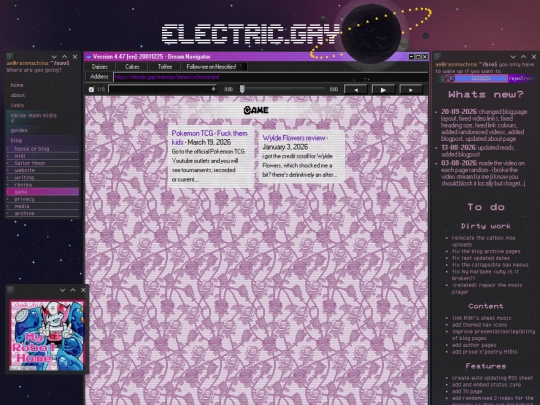The height and width of the screenshot is (405, 540).
Task: Click the music player seek slider handle
Action: point(242,89)
